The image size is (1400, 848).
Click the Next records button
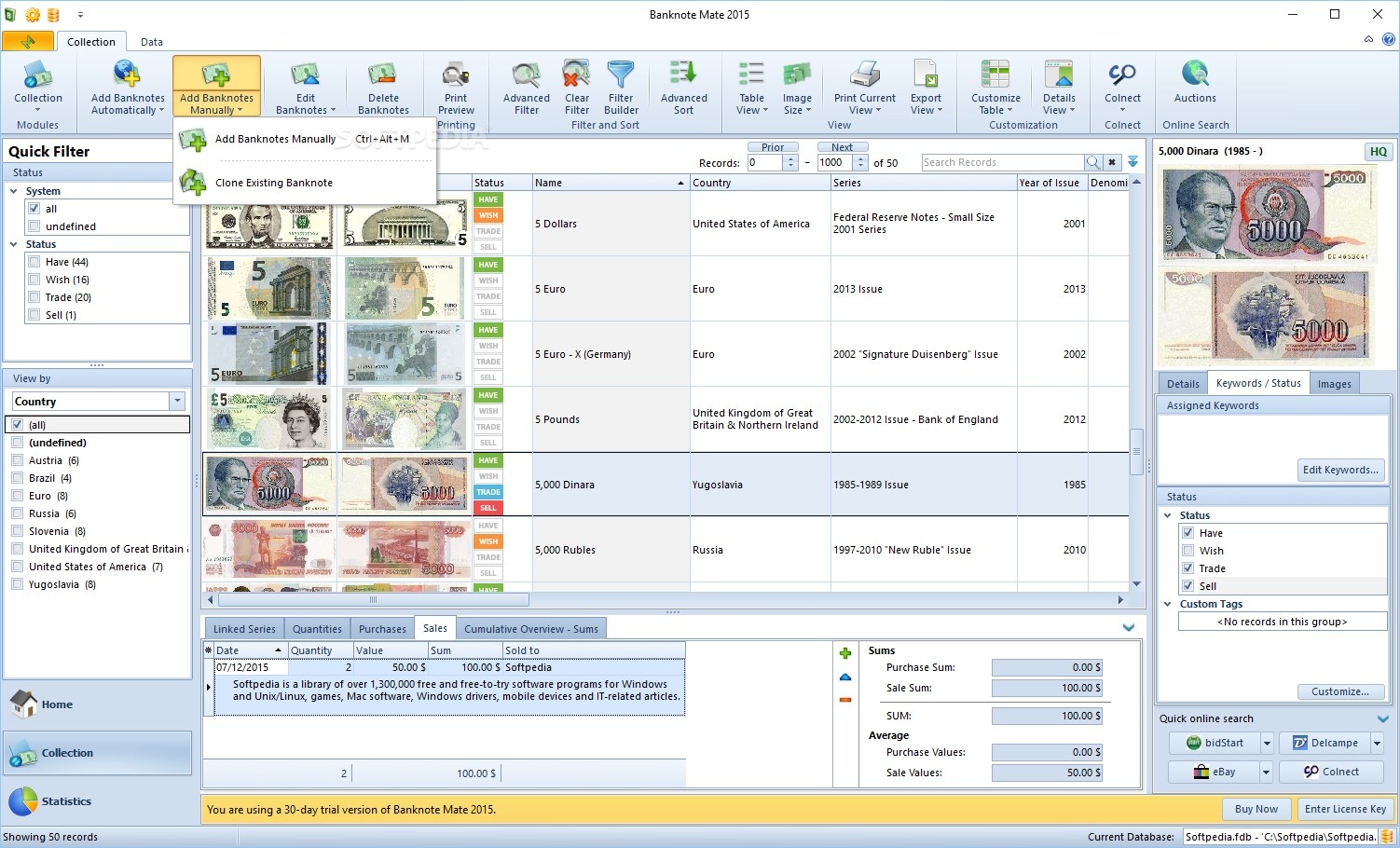coord(842,147)
